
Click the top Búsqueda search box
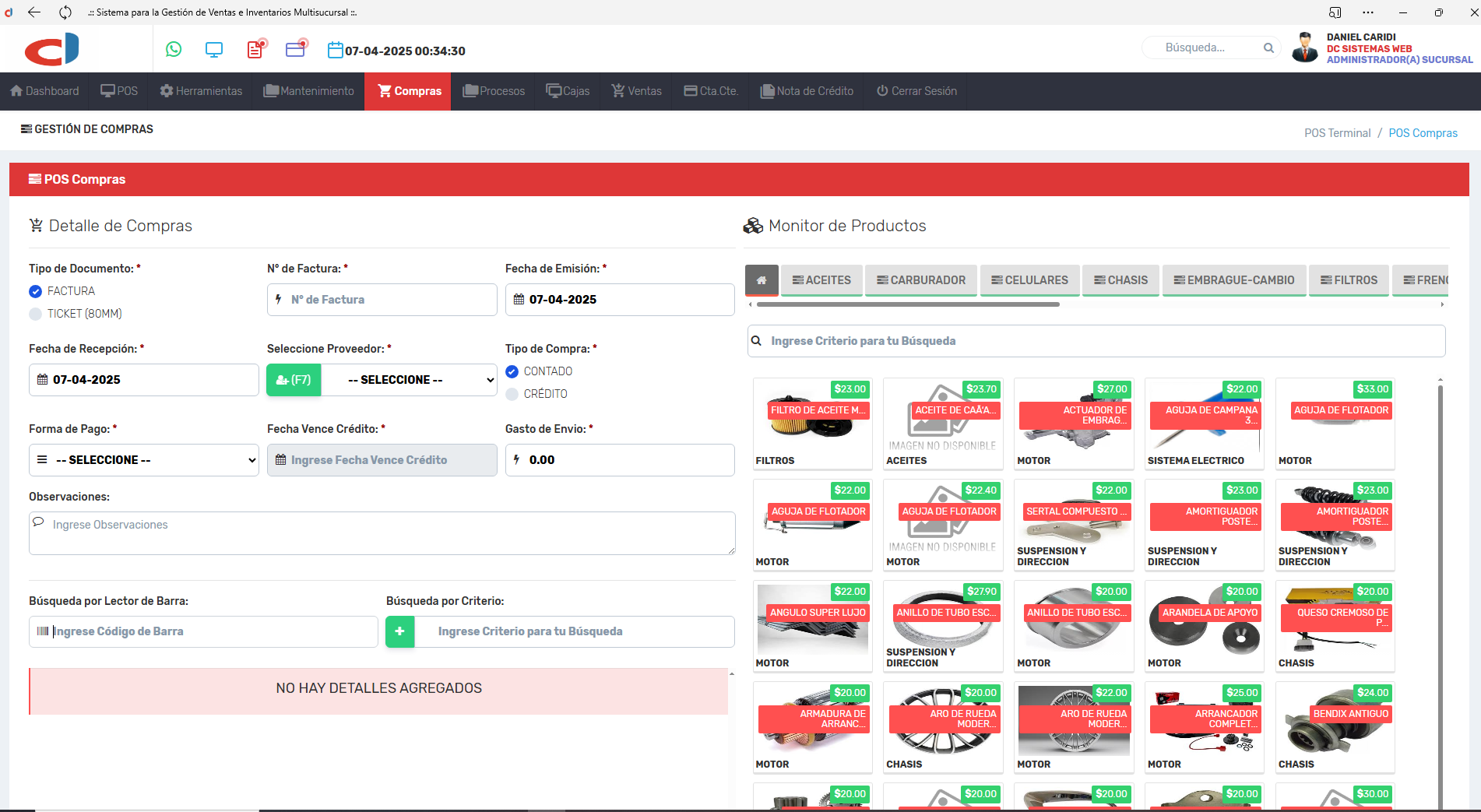[1211, 48]
